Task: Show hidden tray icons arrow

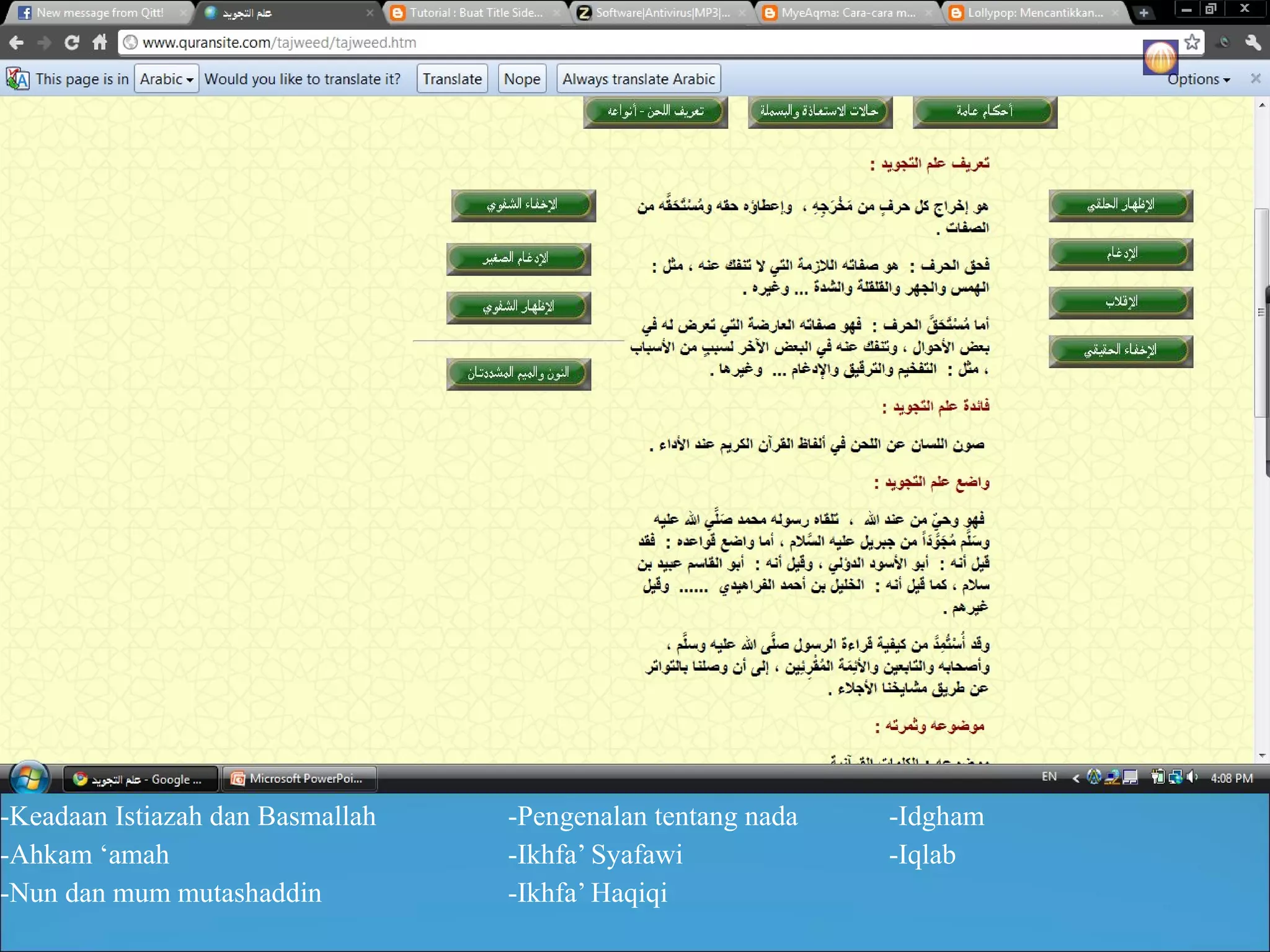Action: [1075, 778]
